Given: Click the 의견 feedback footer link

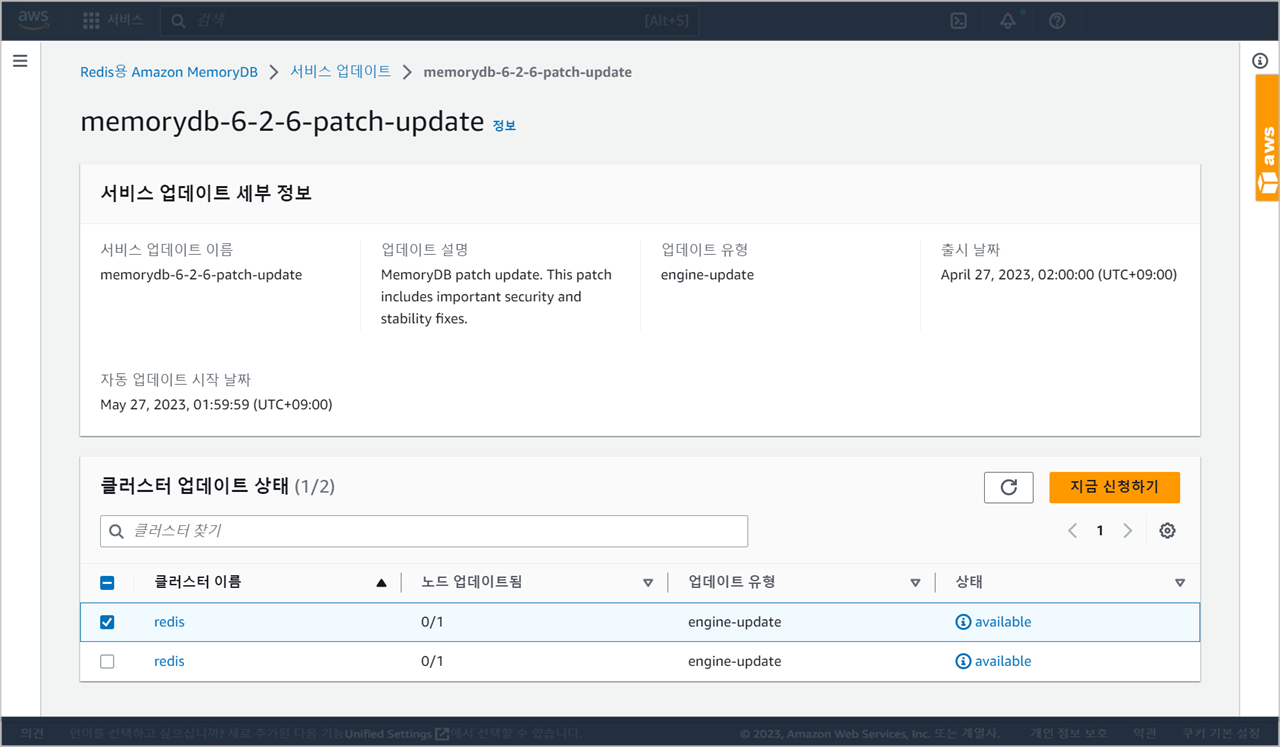Looking at the screenshot, I should (32, 733).
